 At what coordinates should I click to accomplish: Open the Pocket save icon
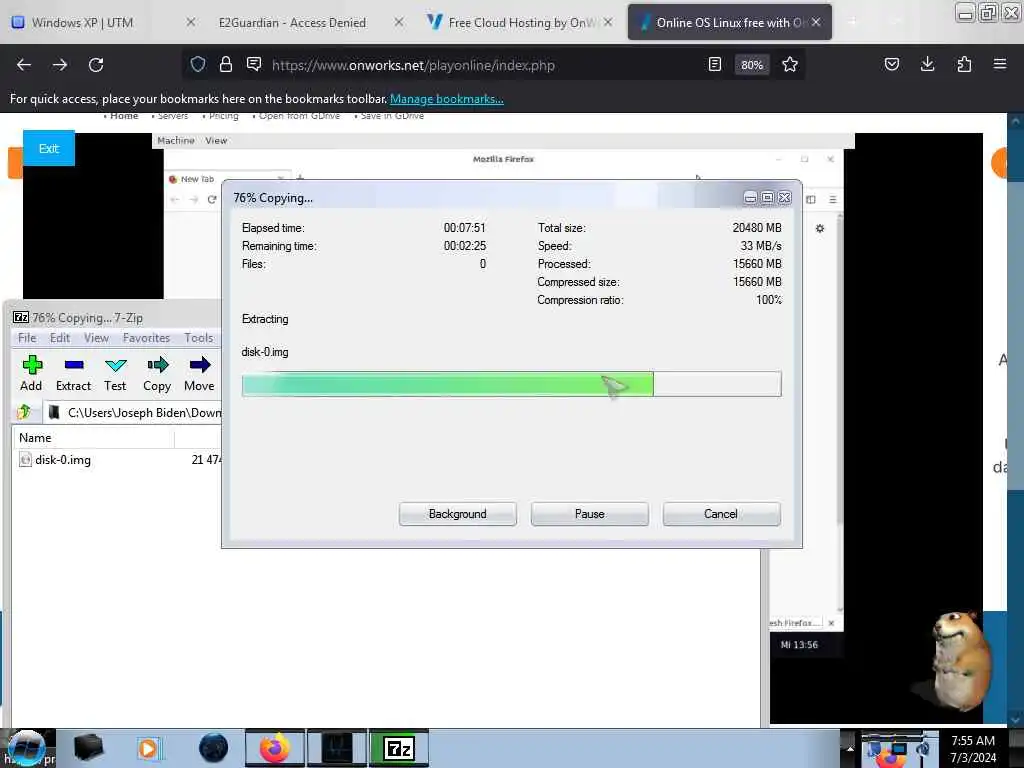892,64
